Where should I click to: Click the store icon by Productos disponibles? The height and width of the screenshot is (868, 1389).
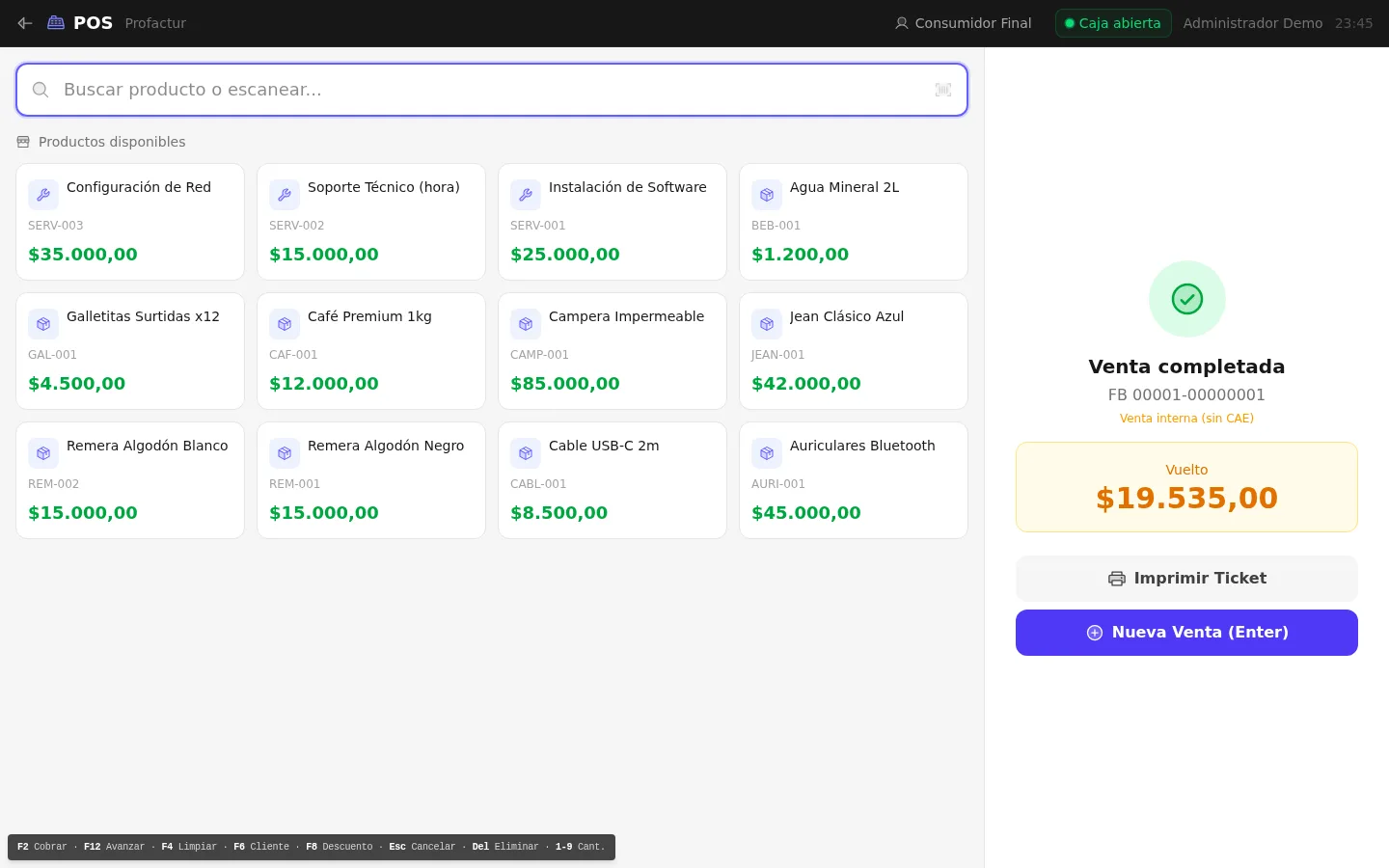[x=23, y=142]
